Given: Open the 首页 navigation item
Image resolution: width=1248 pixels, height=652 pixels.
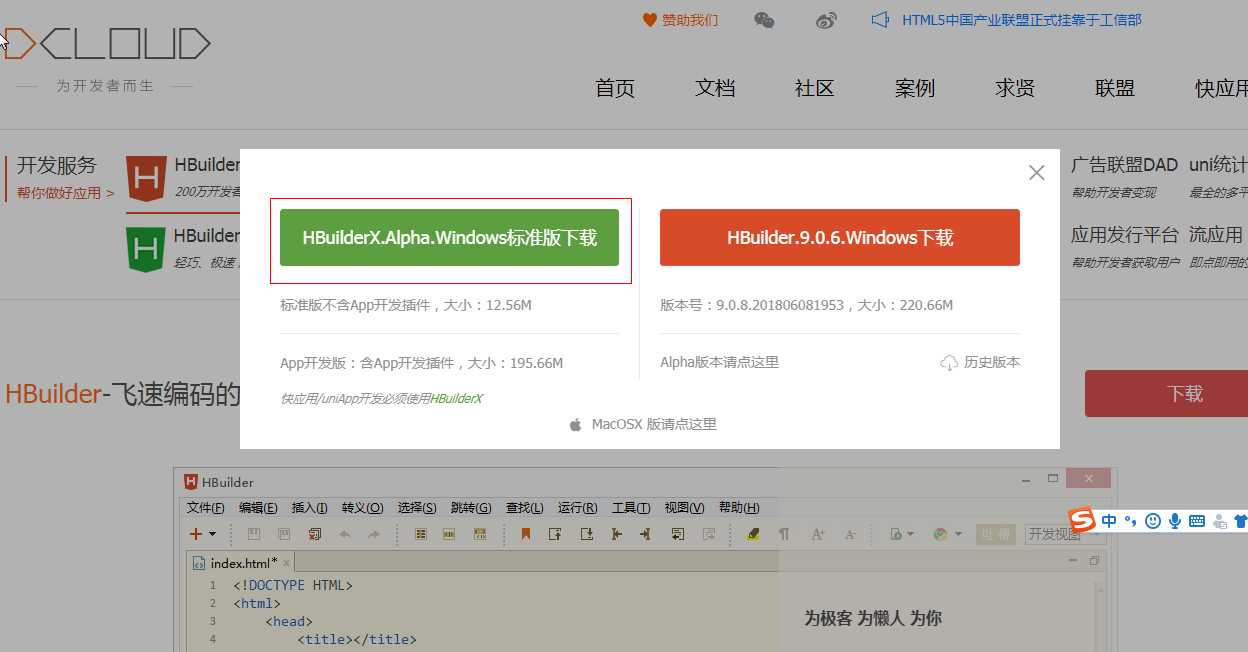Looking at the screenshot, I should (x=615, y=88).
